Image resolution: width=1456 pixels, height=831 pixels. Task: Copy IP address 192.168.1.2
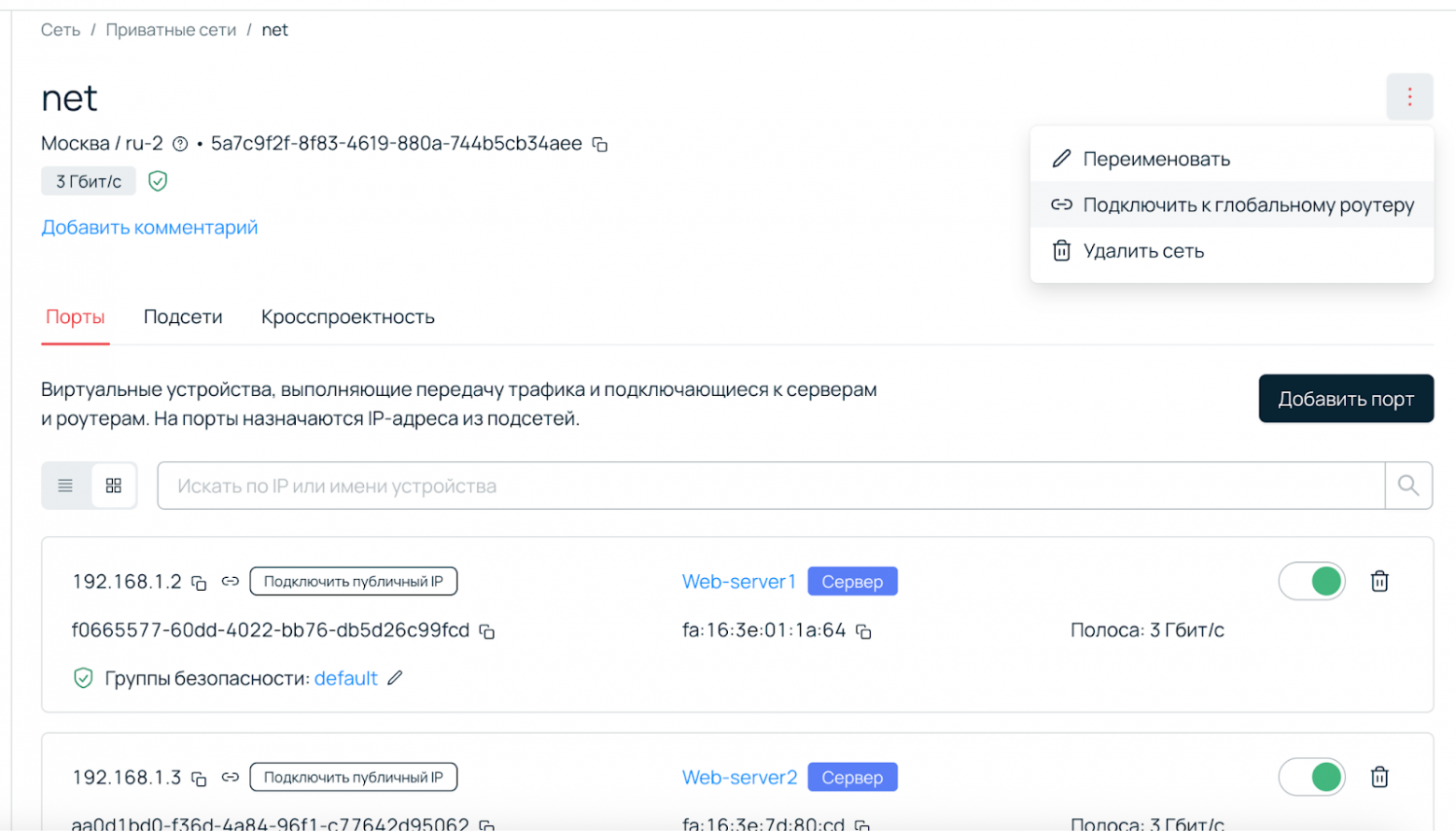[x=198, y=581]
